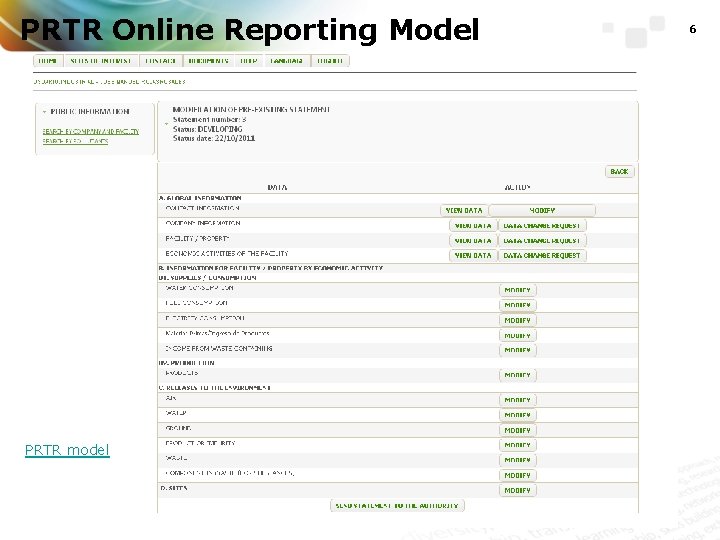View data for Company Information
The height and width of the screenshot is (540, 720).
(473, 225)
